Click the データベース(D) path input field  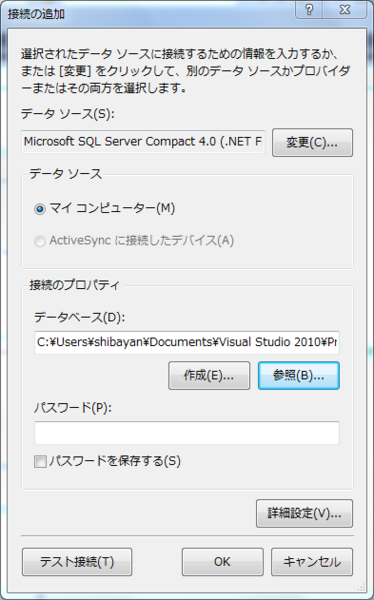187,342
